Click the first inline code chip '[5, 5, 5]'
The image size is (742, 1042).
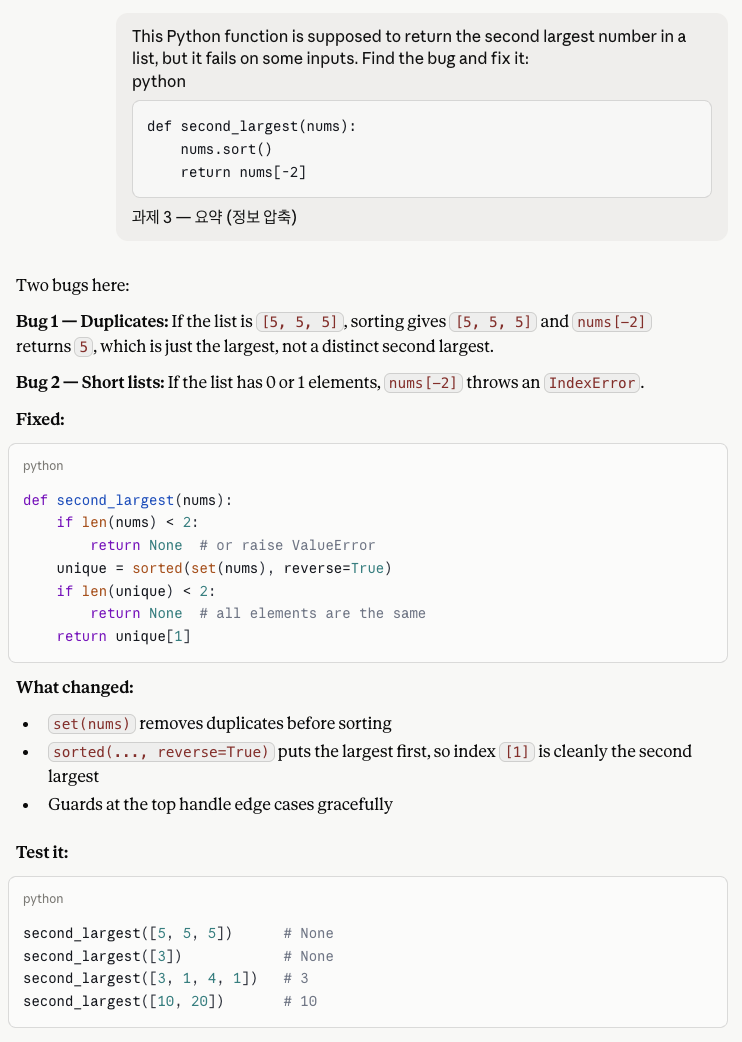(300, 322)
